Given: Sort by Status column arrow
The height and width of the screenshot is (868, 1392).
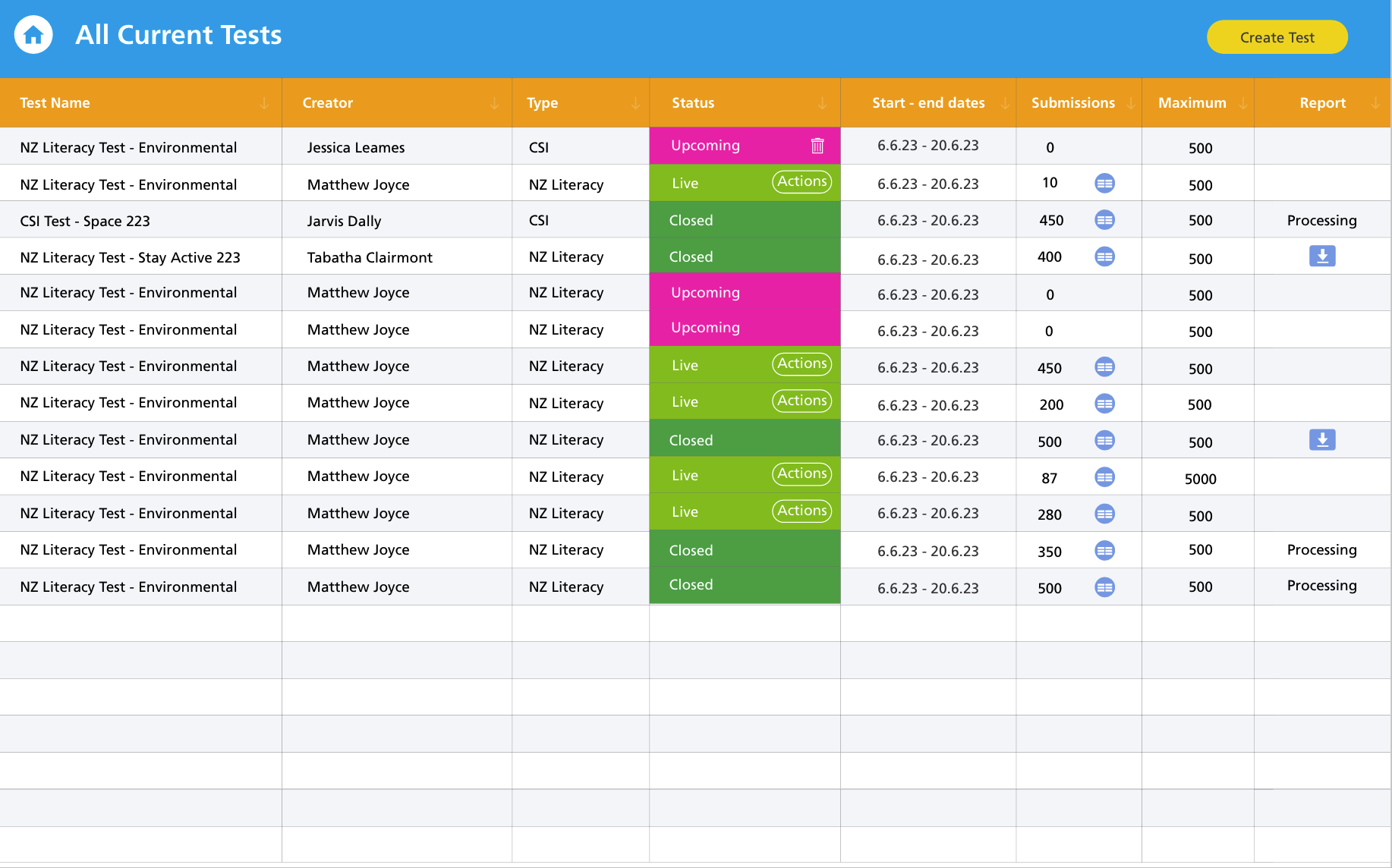Looking at the screenshot, I should tap(822, 103).
